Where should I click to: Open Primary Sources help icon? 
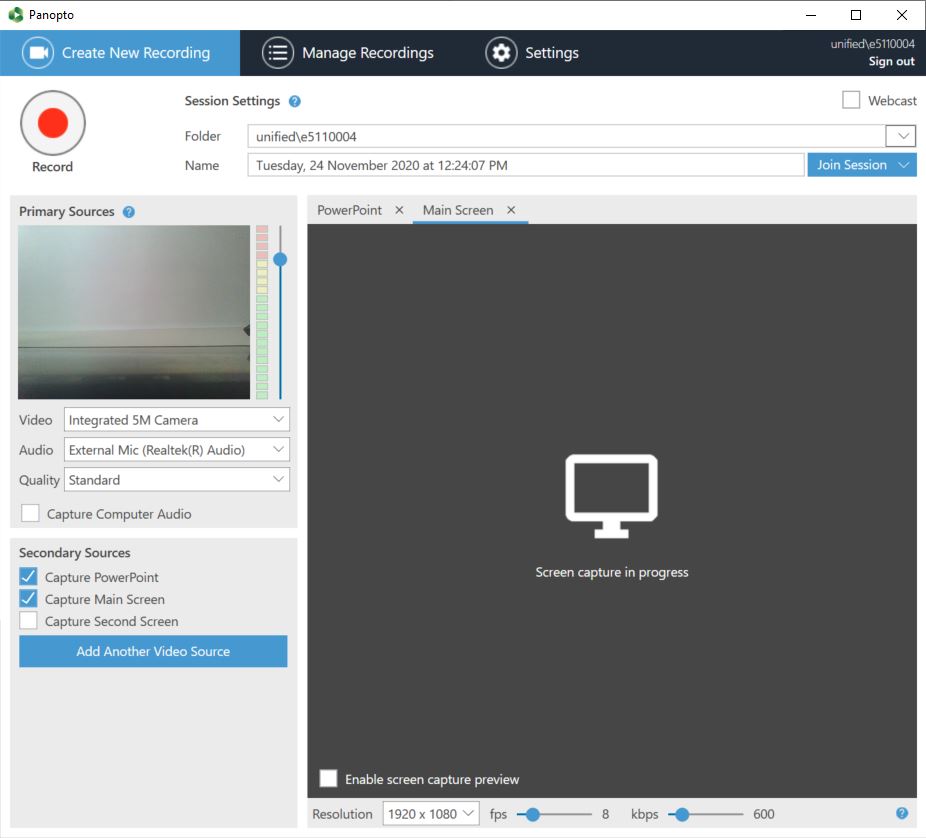click(129, 211)
